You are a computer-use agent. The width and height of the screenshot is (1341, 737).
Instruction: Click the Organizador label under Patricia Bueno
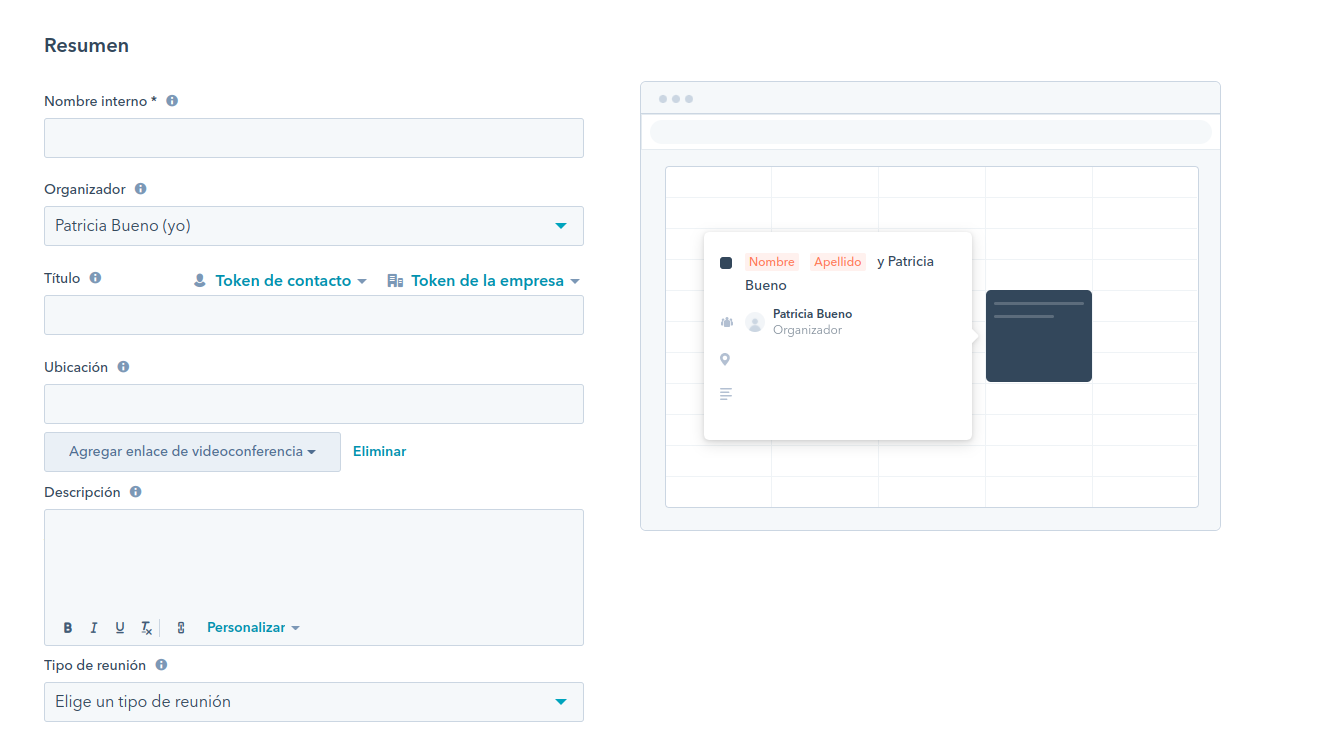tap(807, 330)
